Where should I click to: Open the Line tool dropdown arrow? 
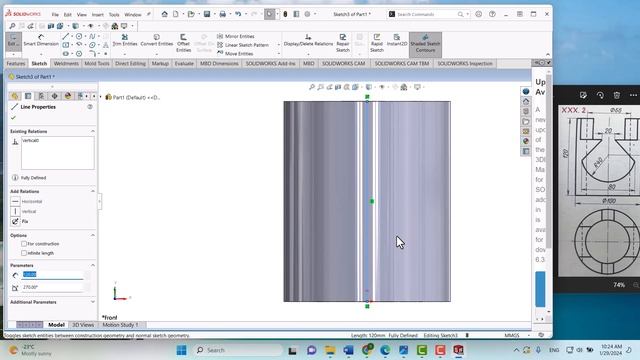click(72, 36)
